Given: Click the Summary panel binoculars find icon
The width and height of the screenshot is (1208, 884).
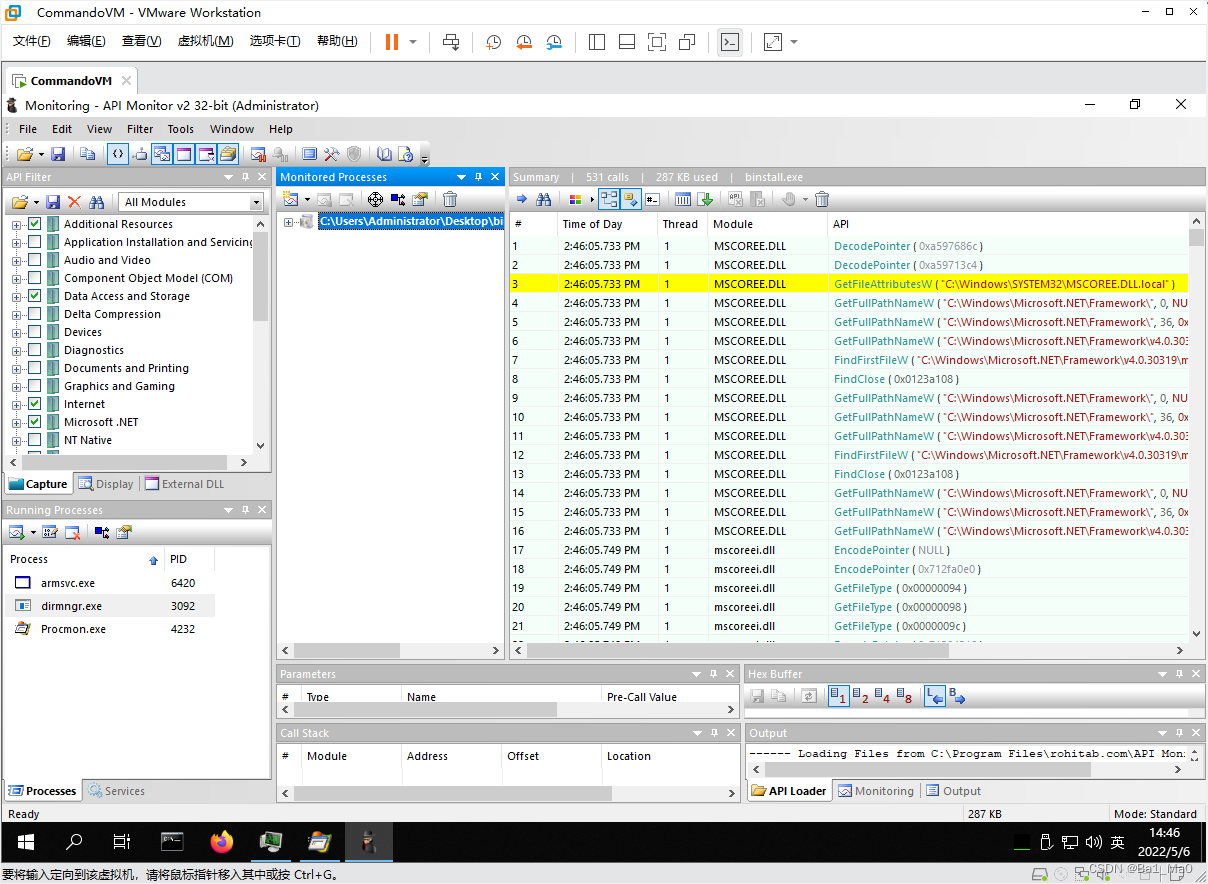Looking at the screenshot, I should pyautogui.click(x=544, y=199).
